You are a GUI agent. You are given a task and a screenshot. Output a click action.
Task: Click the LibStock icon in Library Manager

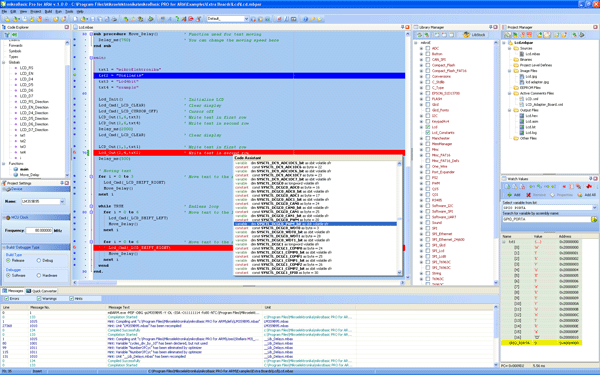point(466,35)
